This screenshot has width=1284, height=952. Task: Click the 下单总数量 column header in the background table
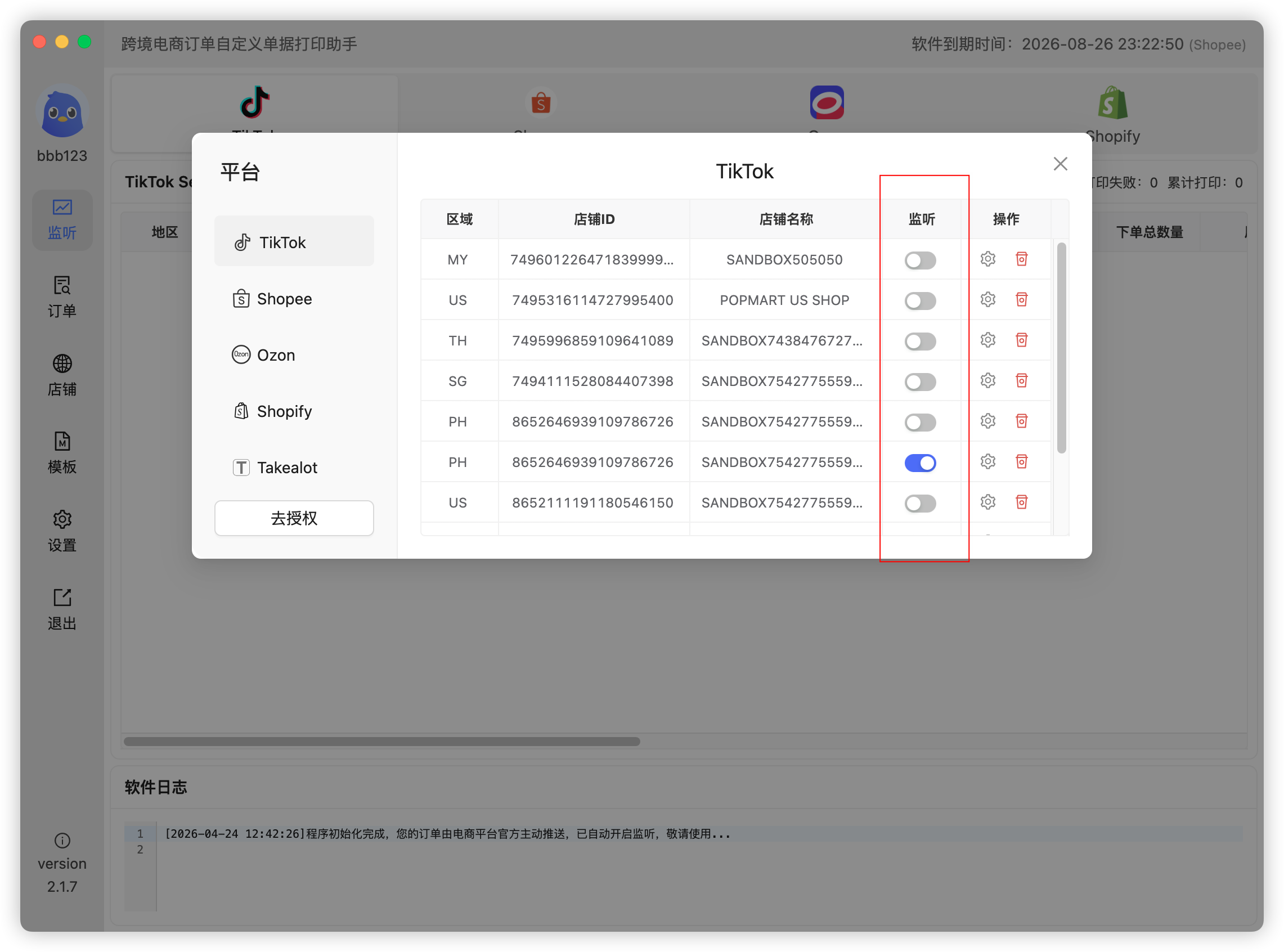click(1149, 232)
